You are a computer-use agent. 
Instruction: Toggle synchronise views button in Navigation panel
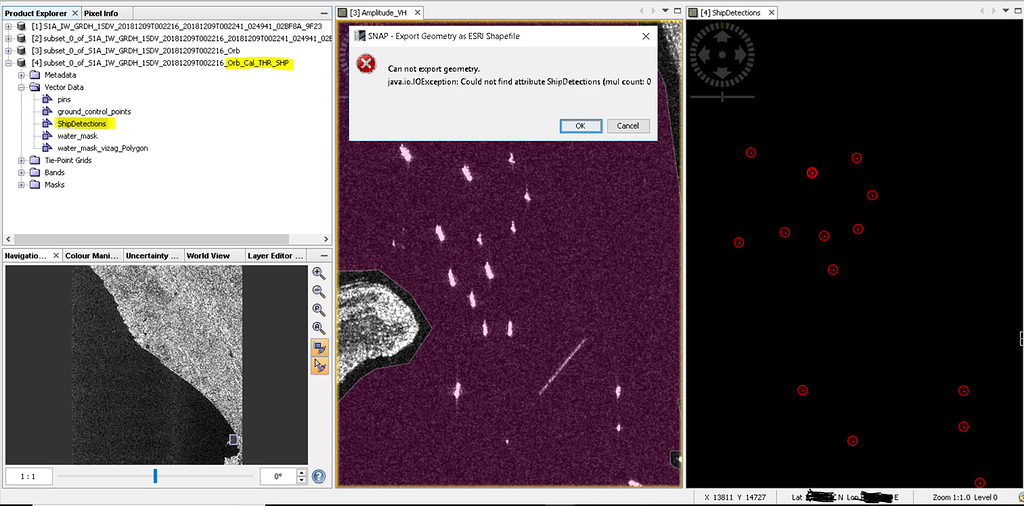pyautogui.click(x=320, y=348)
